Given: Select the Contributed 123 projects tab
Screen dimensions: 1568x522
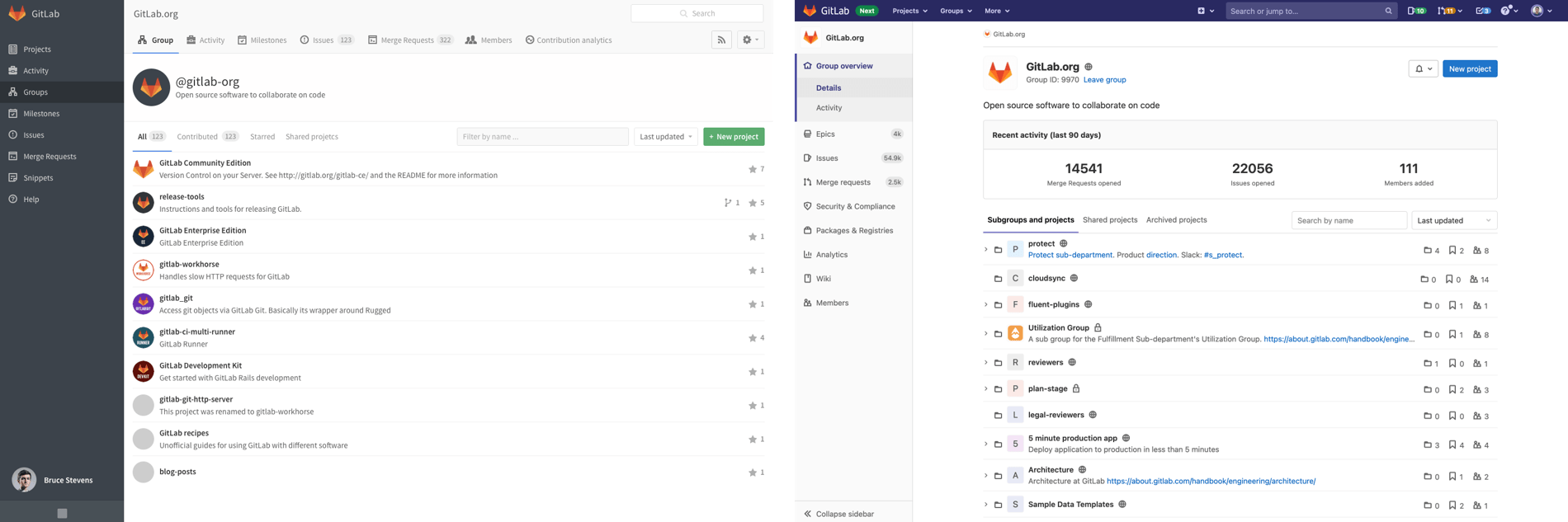Looking at the screenshot, I should click(207, 137).
